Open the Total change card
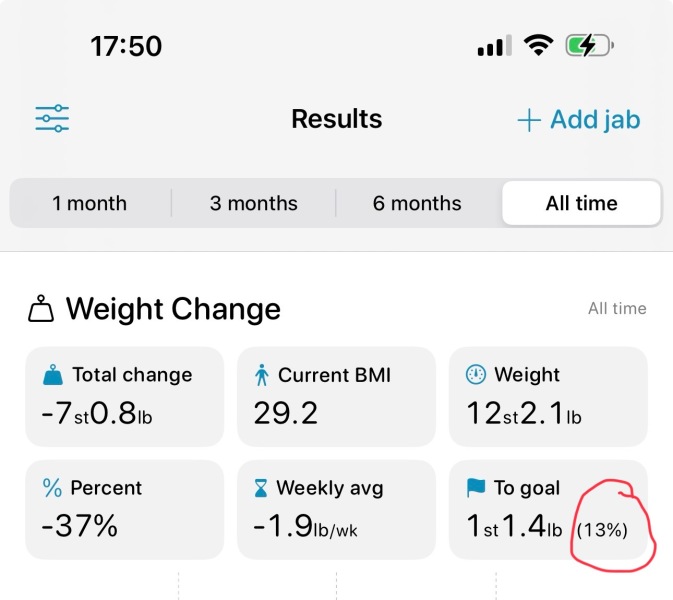The image size is (673, 600). point(124,396)
